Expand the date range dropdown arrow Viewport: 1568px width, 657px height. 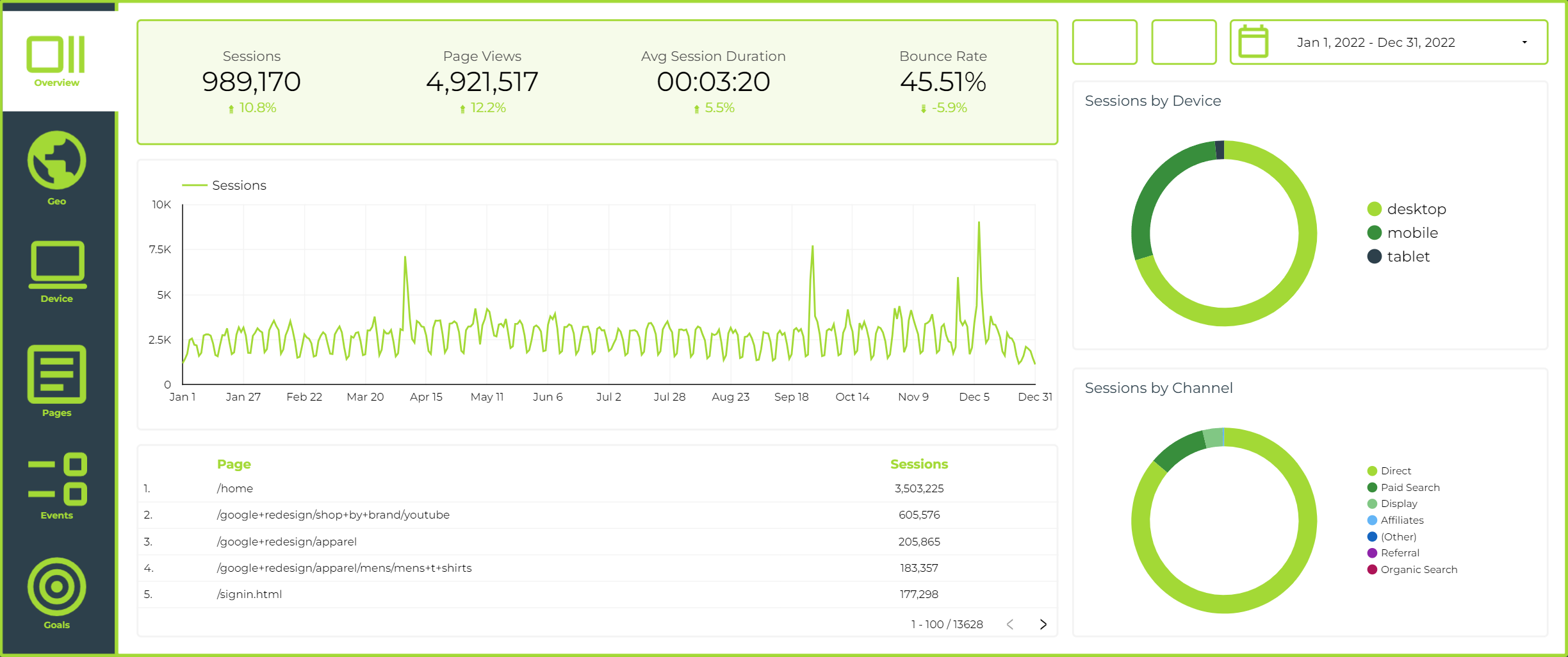coord(1524,42)
